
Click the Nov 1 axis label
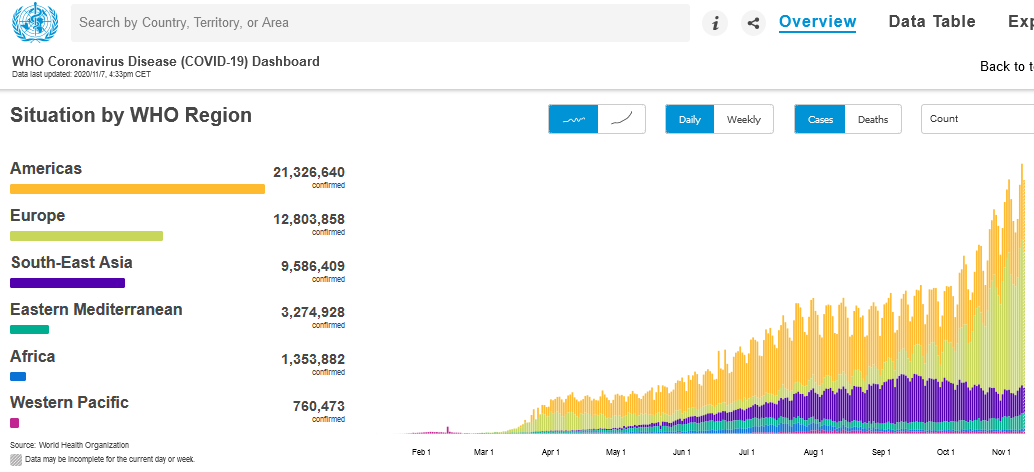pos(1000,452)
